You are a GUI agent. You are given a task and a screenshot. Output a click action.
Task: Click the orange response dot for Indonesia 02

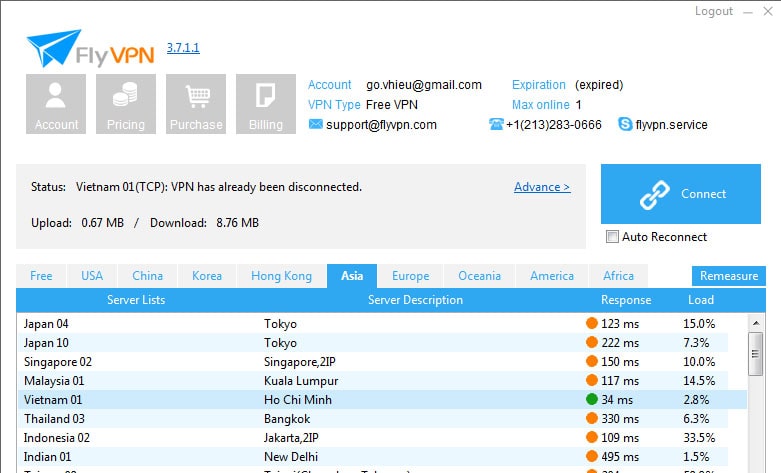click(592, 437)
